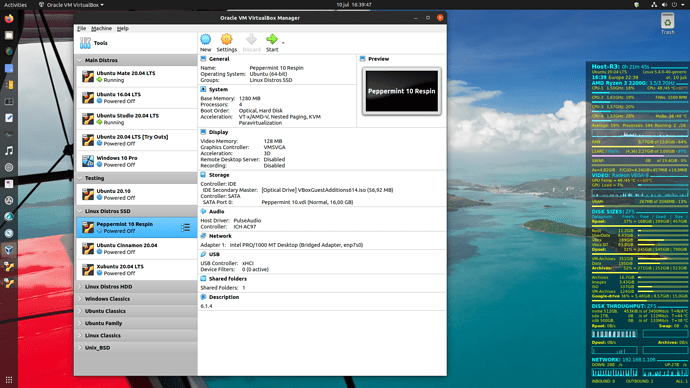The width and height of the screenshot is (690, 388).
Task: Select Ubuntu 16.04 LTS machine
Action: pos(136,98)
